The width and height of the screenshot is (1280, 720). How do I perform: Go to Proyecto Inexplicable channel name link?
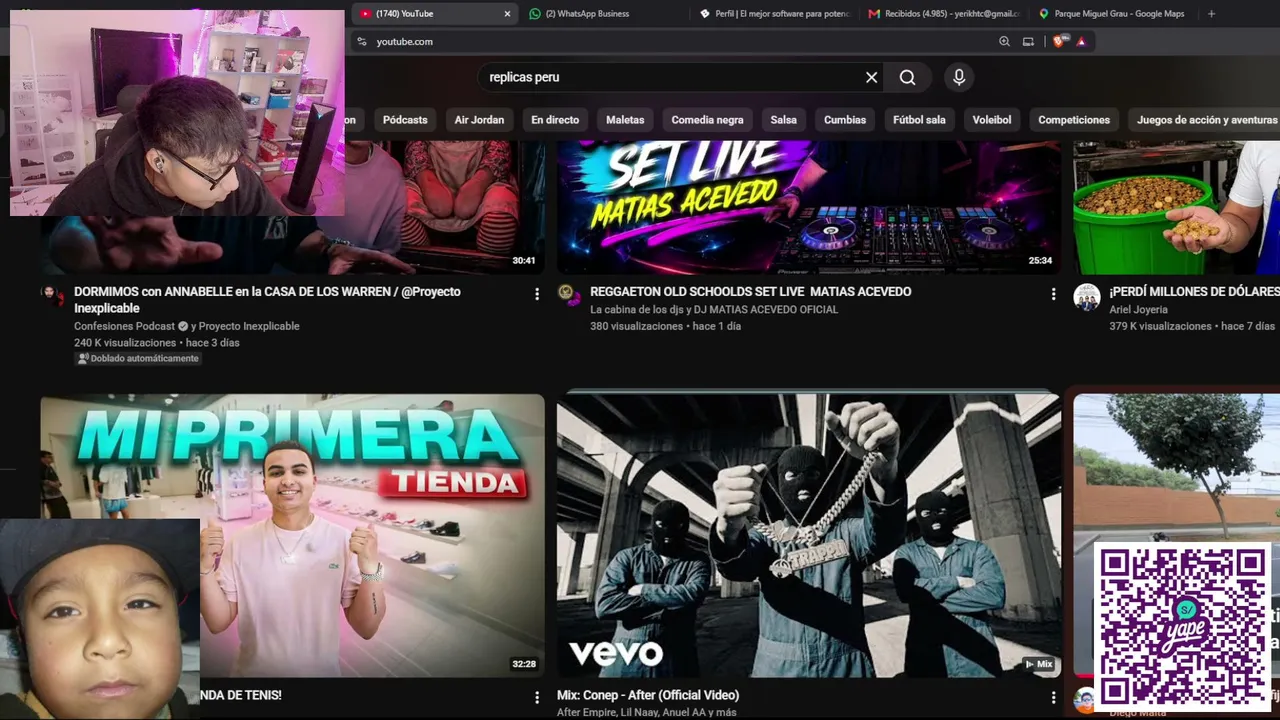(249, 326)
